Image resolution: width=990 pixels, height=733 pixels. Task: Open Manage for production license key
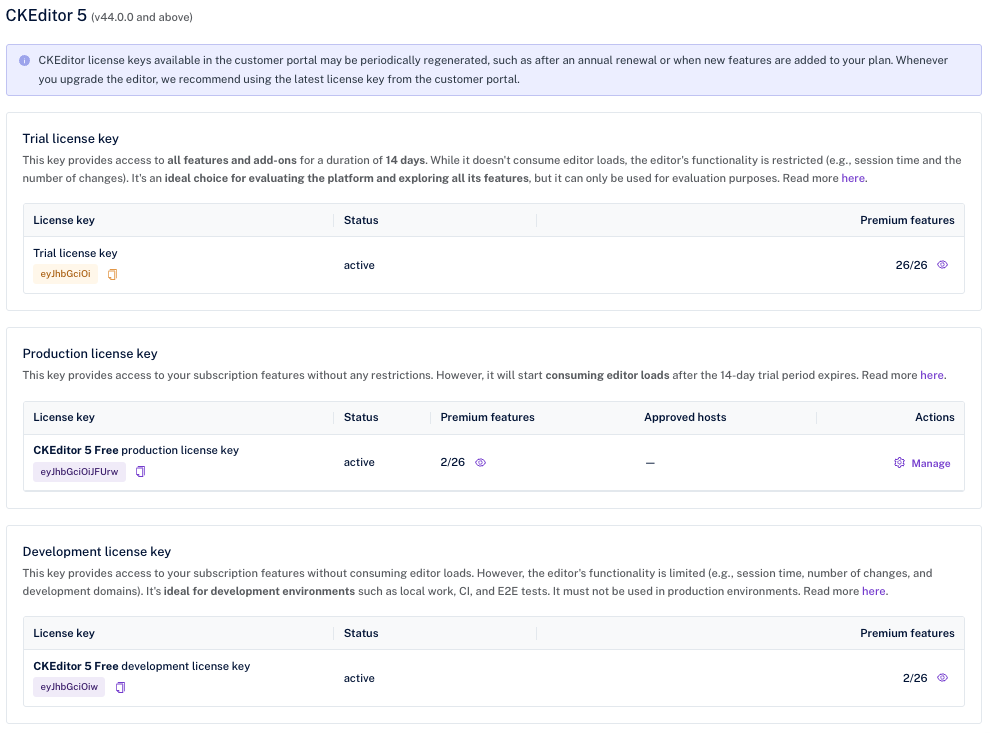(x=930, y=463)
